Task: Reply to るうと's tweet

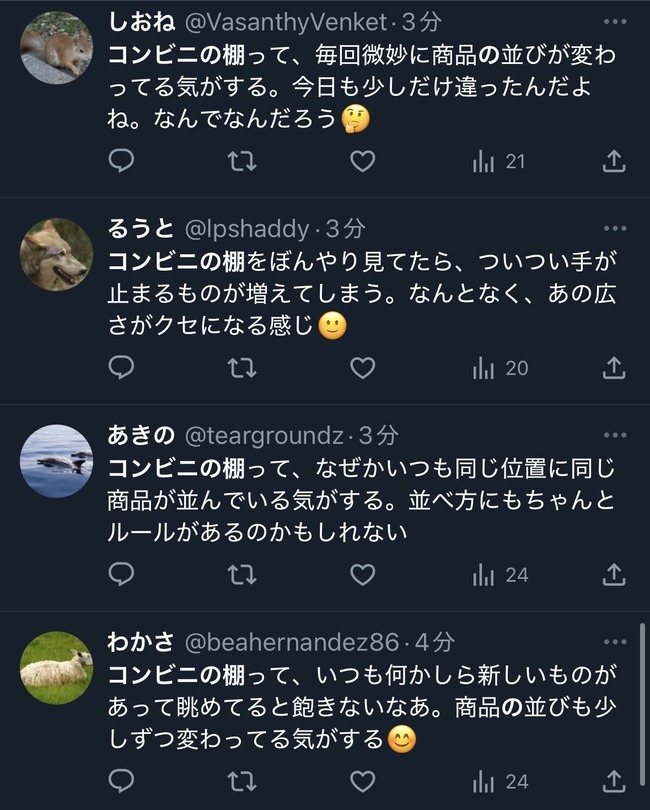Action: pyautogui.click(x=121, y=368)
